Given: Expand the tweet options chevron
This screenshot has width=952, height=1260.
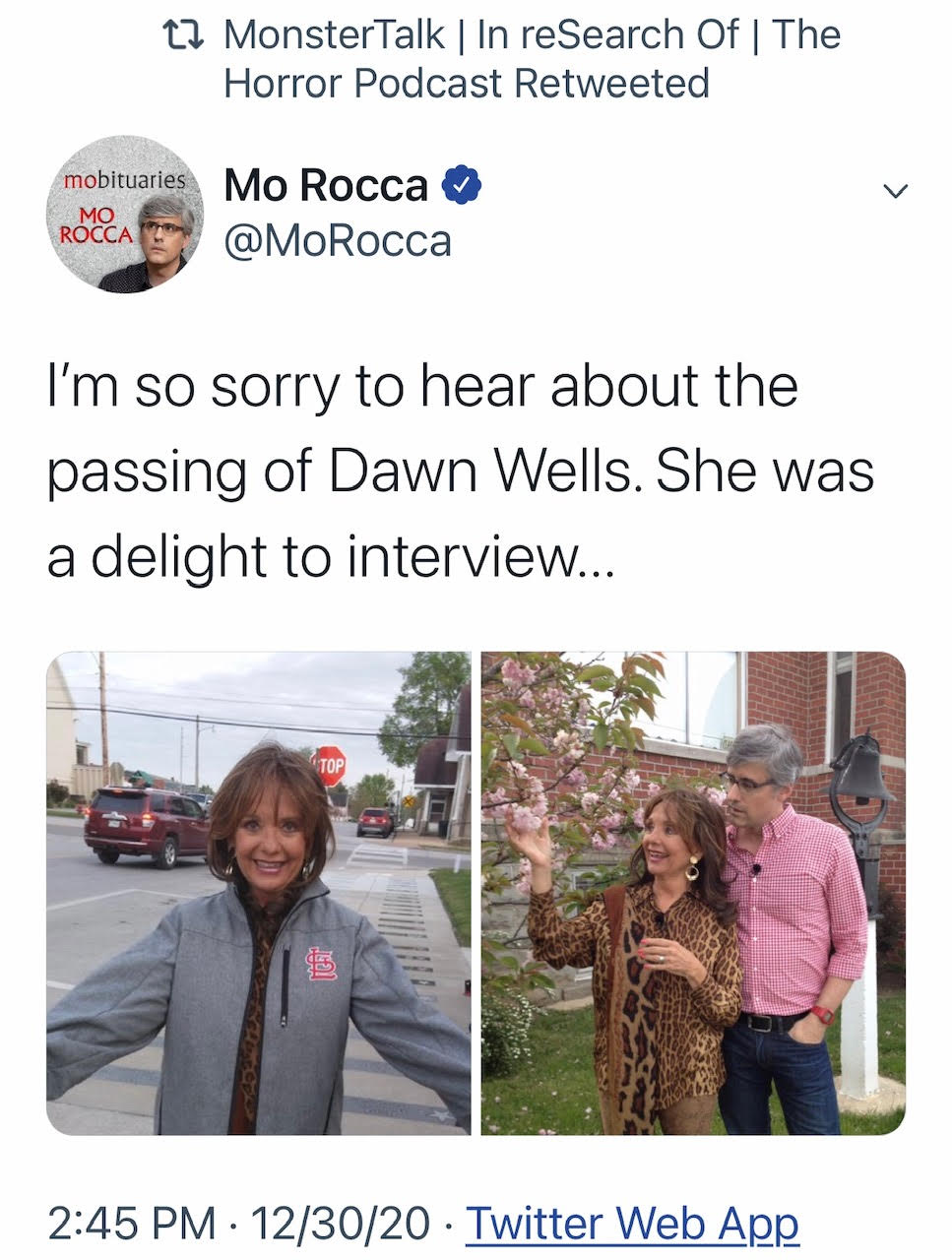Looking at the screenshot, I should click(x=894, y=191).
